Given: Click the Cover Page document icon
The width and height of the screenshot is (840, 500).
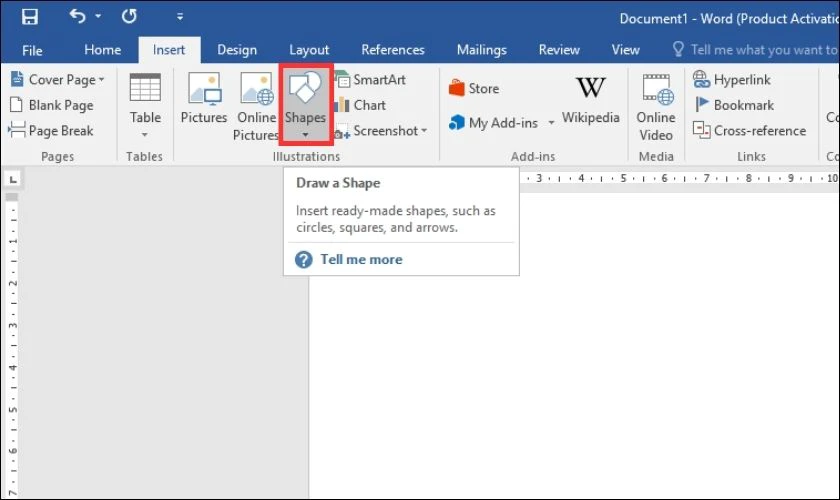Looking at the screenshot, I should coord(17,79).
